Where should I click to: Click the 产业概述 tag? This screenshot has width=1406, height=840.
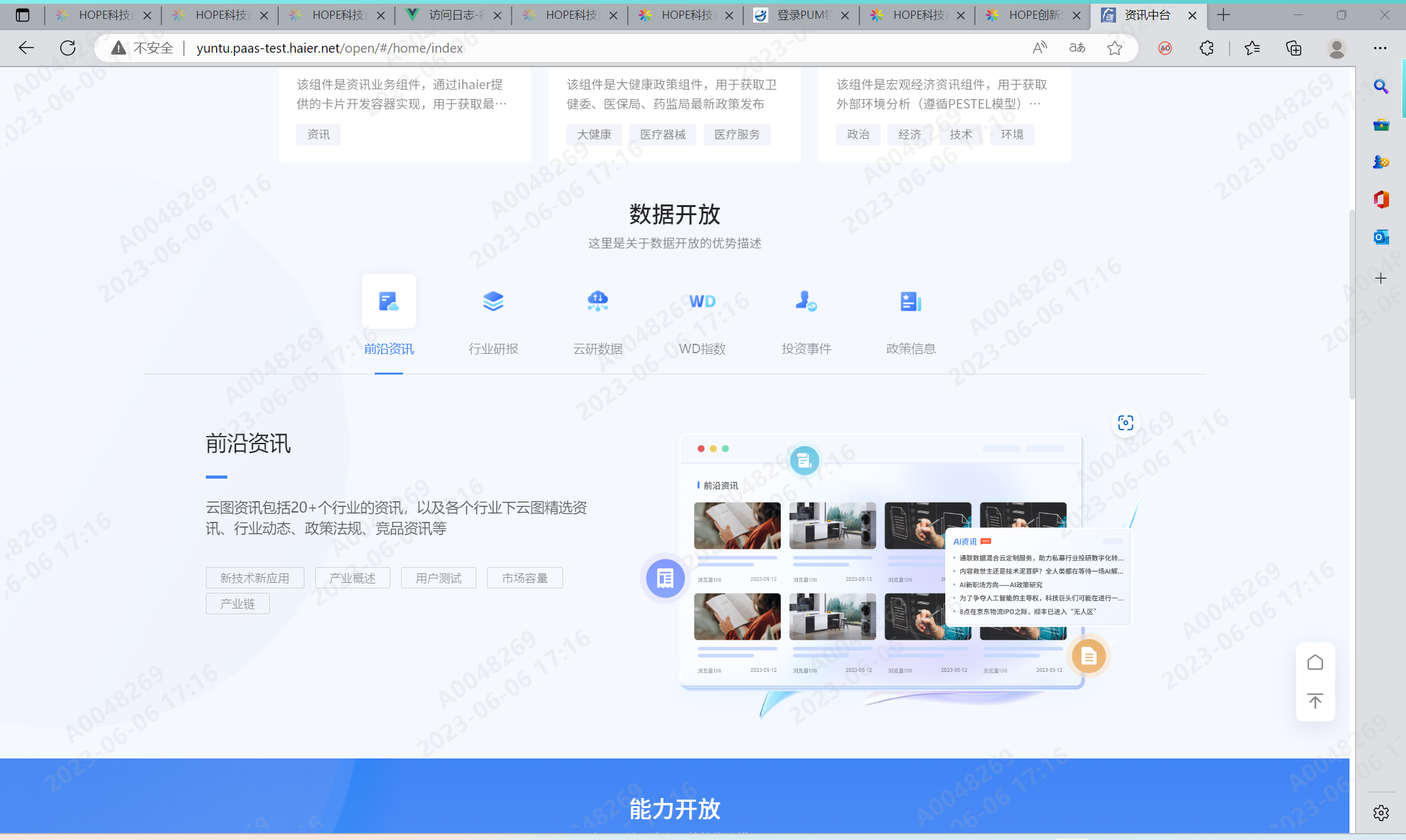point(353,578)
